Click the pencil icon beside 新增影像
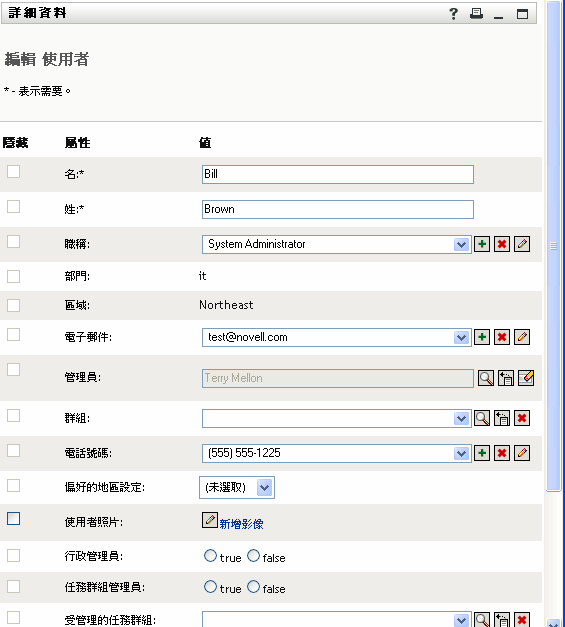Image resolution: width=565 pixels, height=627 pixels. (210, 520)
